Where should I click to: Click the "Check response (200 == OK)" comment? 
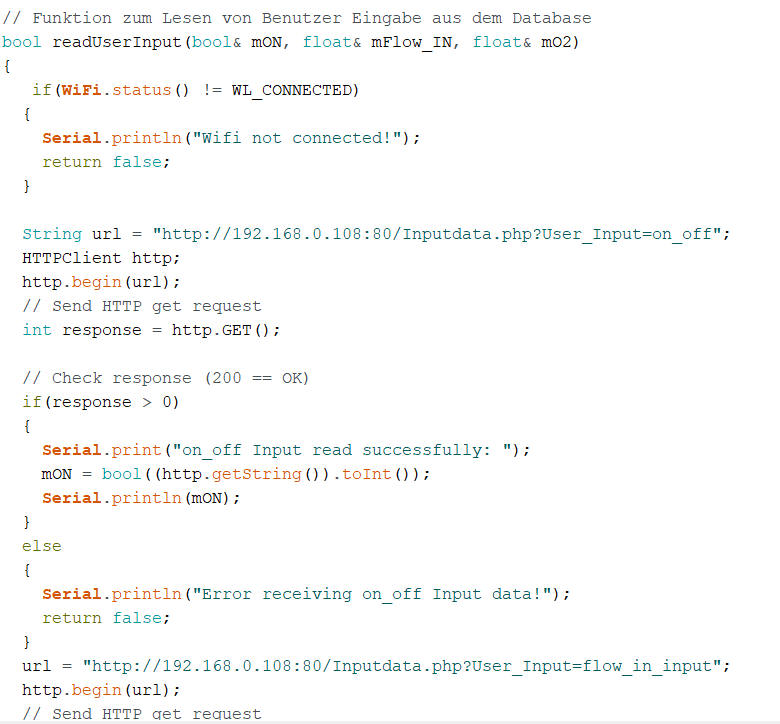tap(166, 378)
